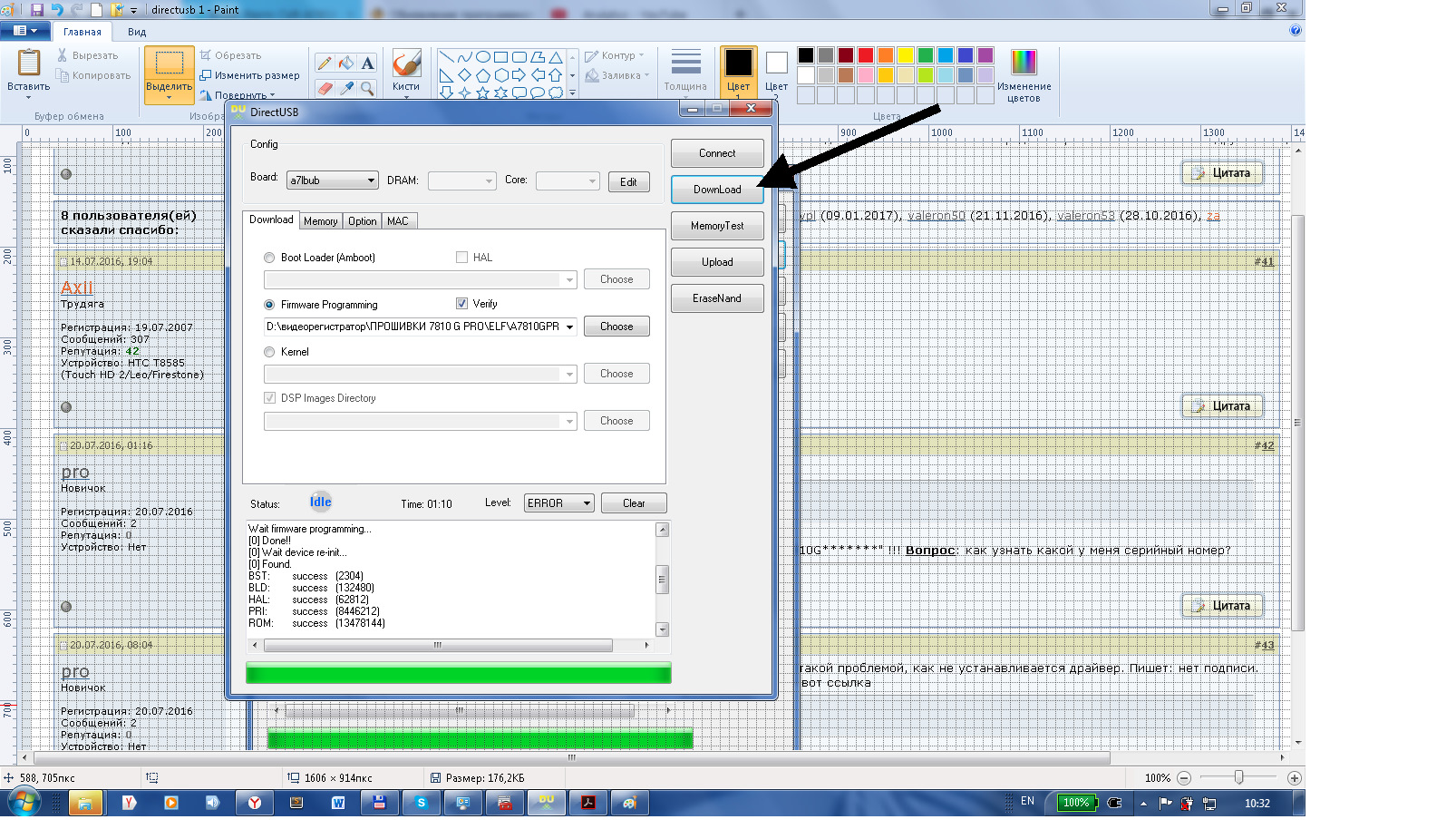The height and width of the screenshot is (829, 1456).
Task: Open Edit colors (Изменение цветов)
Action: coord(1024,74)
